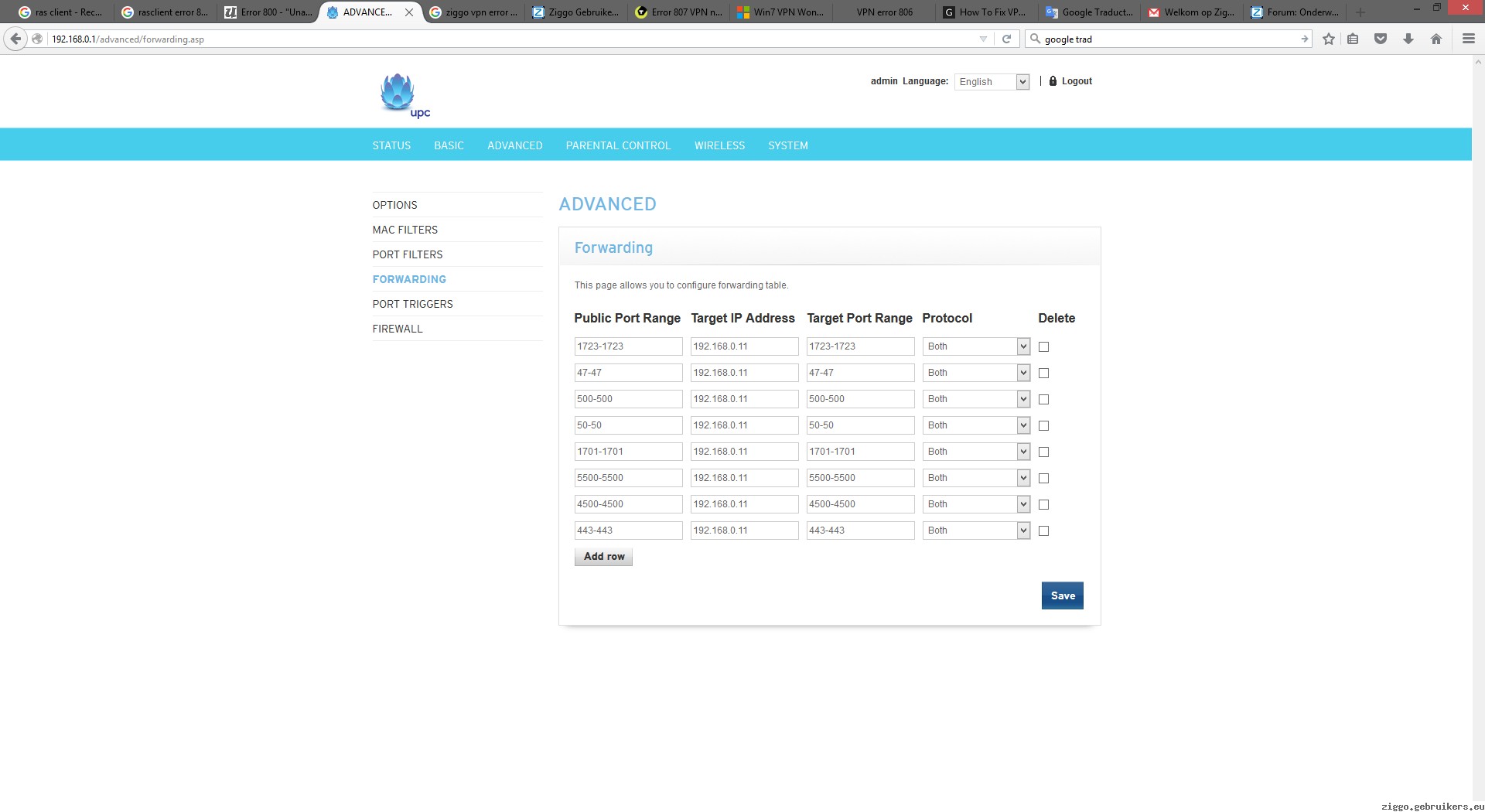Screen dimensions: 1485x812
Task: Open Protocol dropdown for 5500-5500 row
Action: [976, 478]
